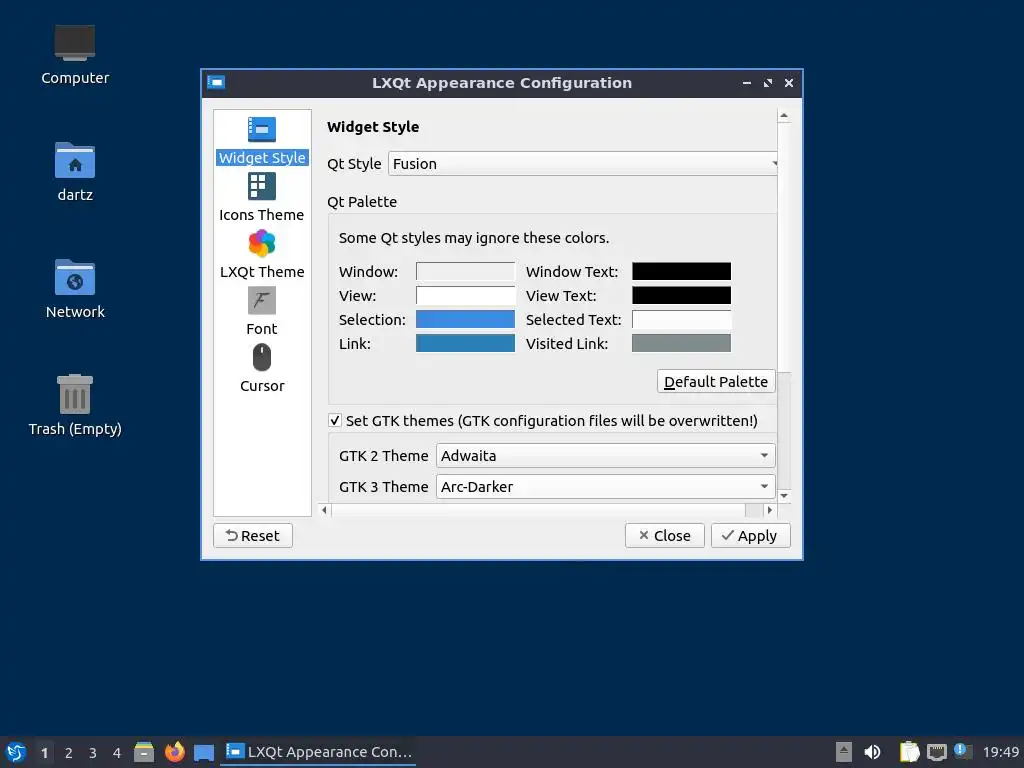Open the Qt Style dropdown

583,164
